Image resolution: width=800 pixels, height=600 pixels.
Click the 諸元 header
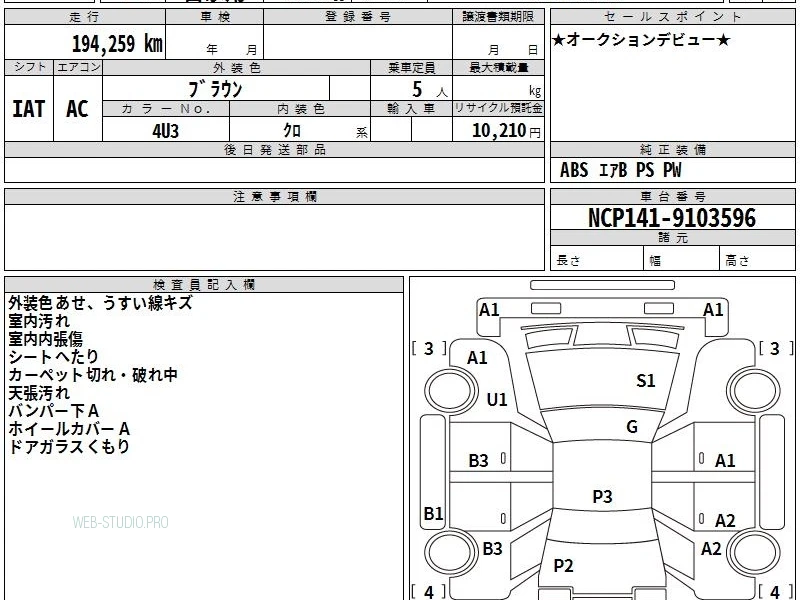click(x=672, y=238)
